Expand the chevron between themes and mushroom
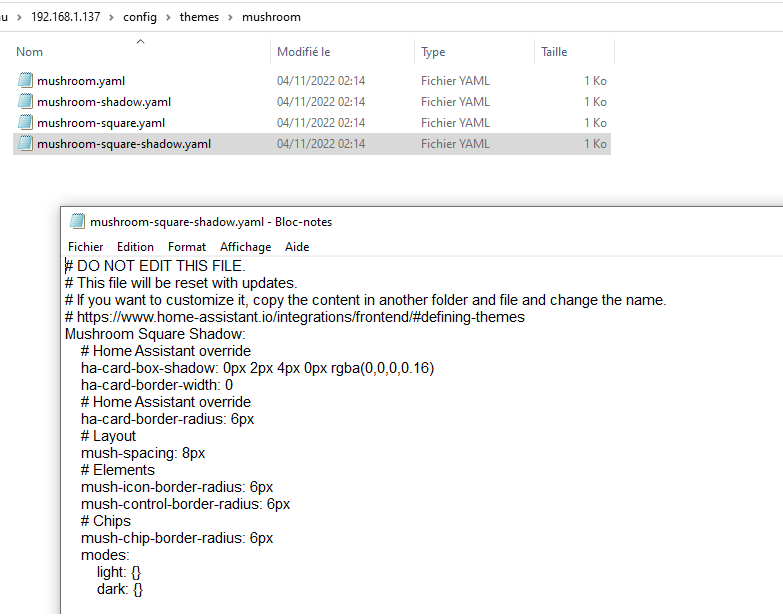Image resolution: width=783 pixels, height=616 pixels. coord(230,17)
